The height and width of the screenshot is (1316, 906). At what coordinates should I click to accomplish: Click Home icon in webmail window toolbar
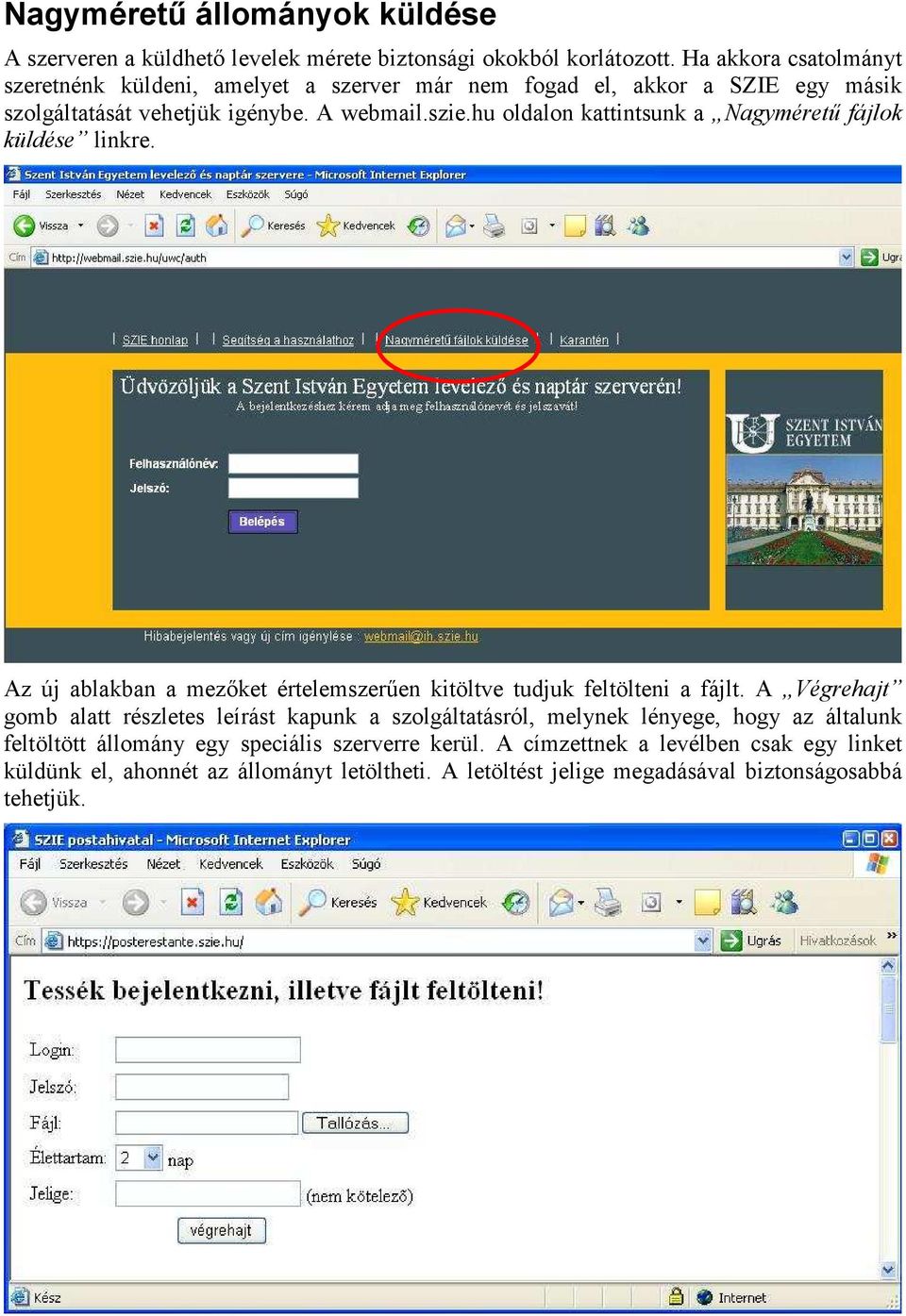coord(217,225)
